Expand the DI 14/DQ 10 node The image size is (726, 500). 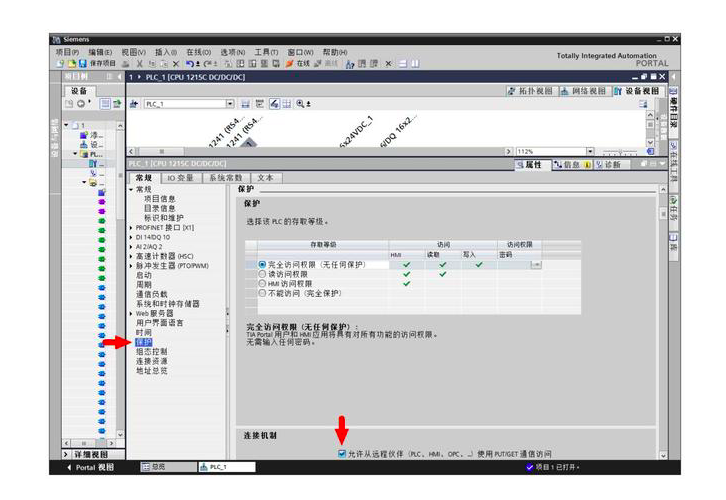click(x=131, y=237)
